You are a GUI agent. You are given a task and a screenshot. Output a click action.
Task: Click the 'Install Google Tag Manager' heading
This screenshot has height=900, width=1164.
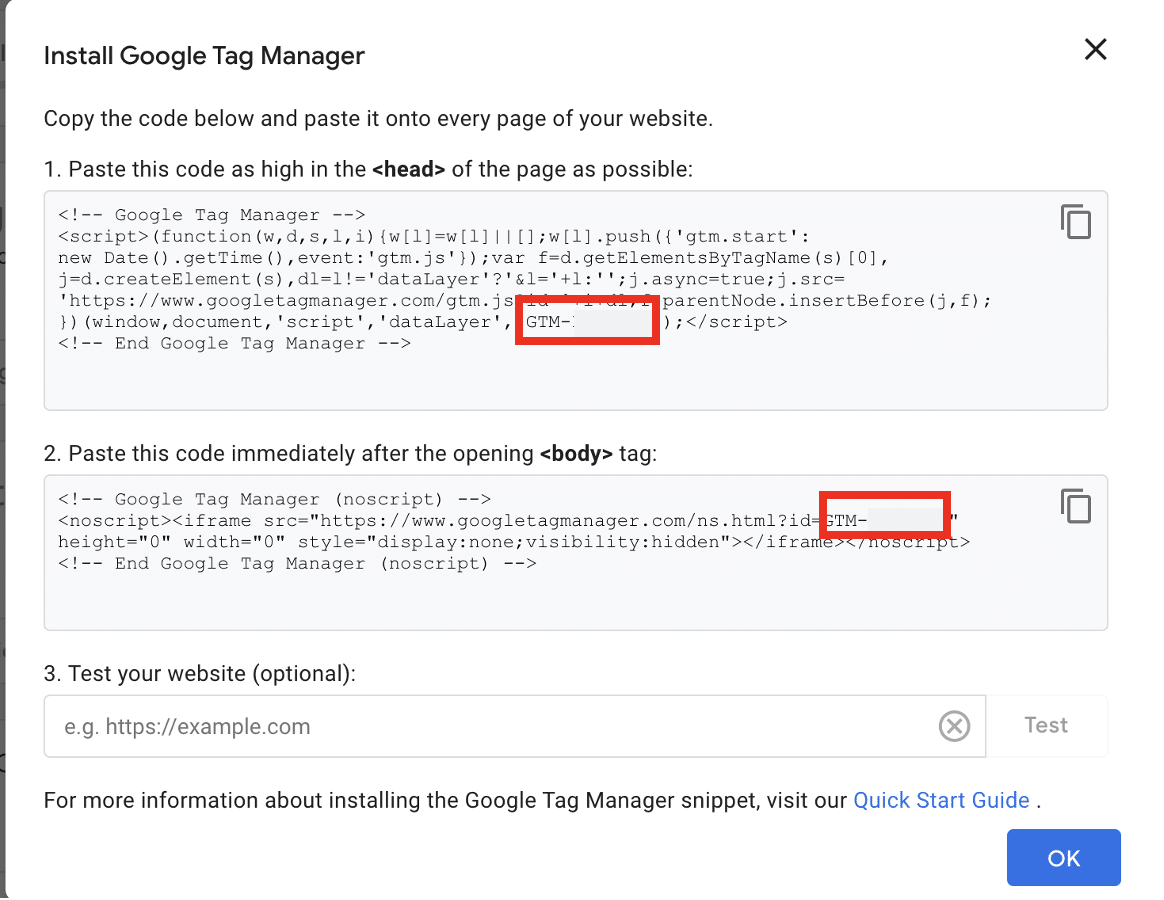(x=204, y=56)
